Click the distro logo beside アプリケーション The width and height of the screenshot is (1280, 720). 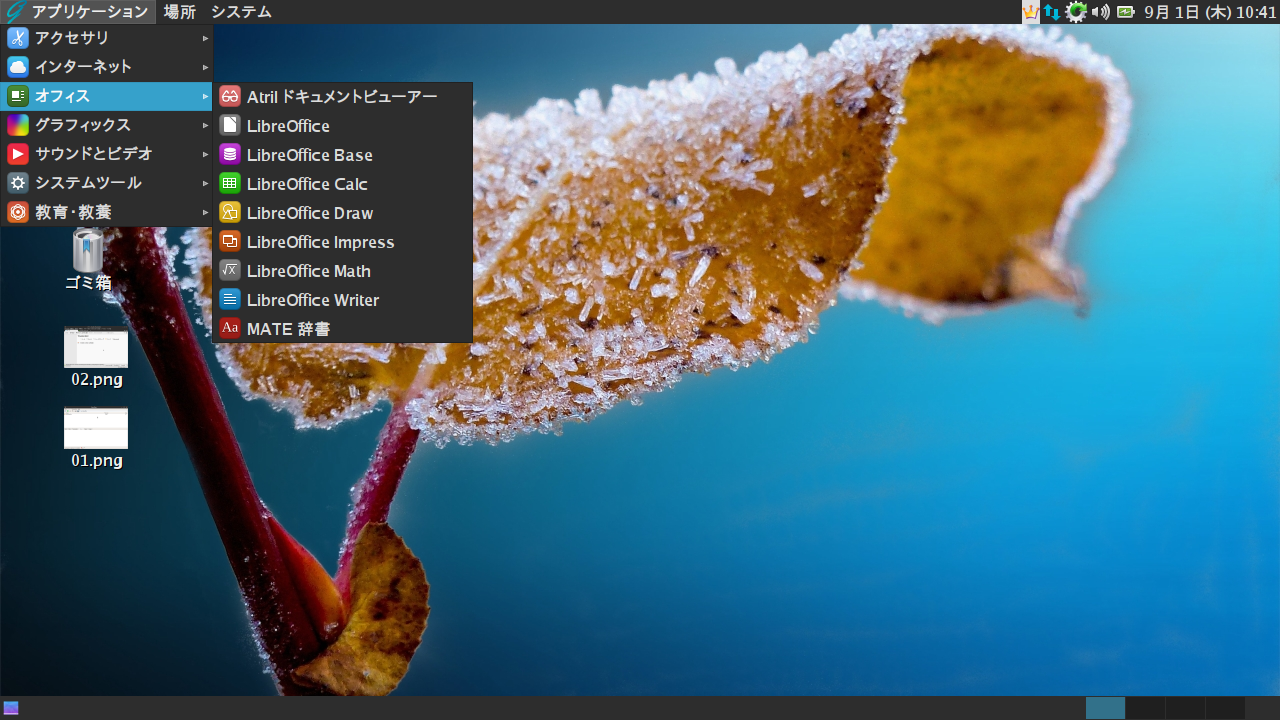pos(14,12)
